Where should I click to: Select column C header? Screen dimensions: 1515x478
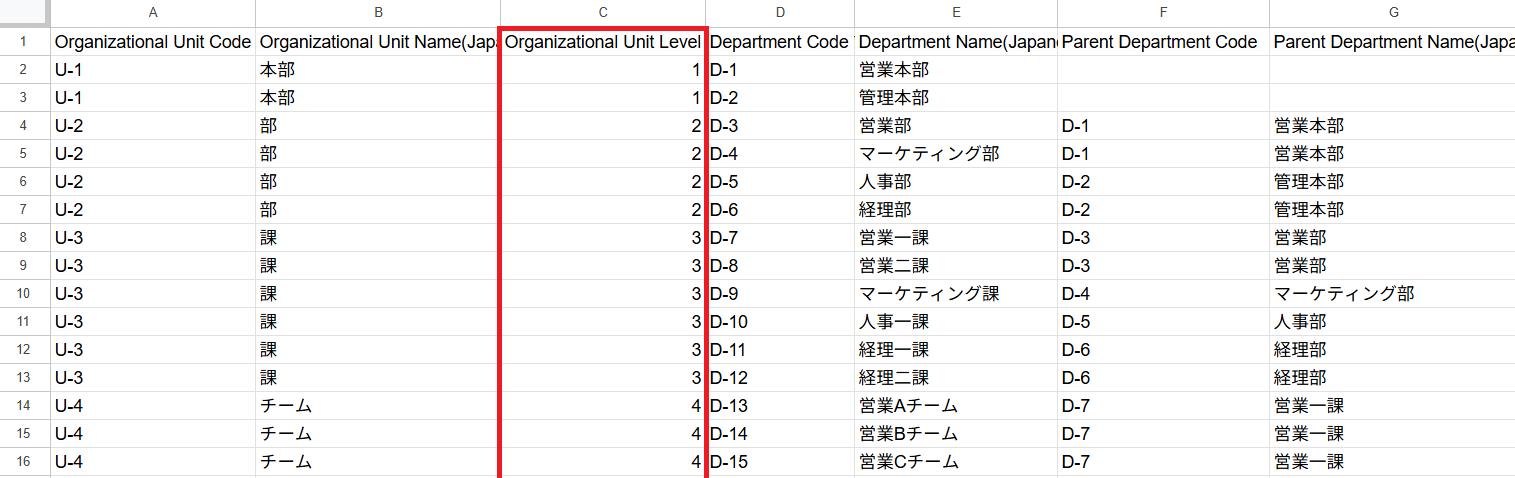(x=603, y=13)
